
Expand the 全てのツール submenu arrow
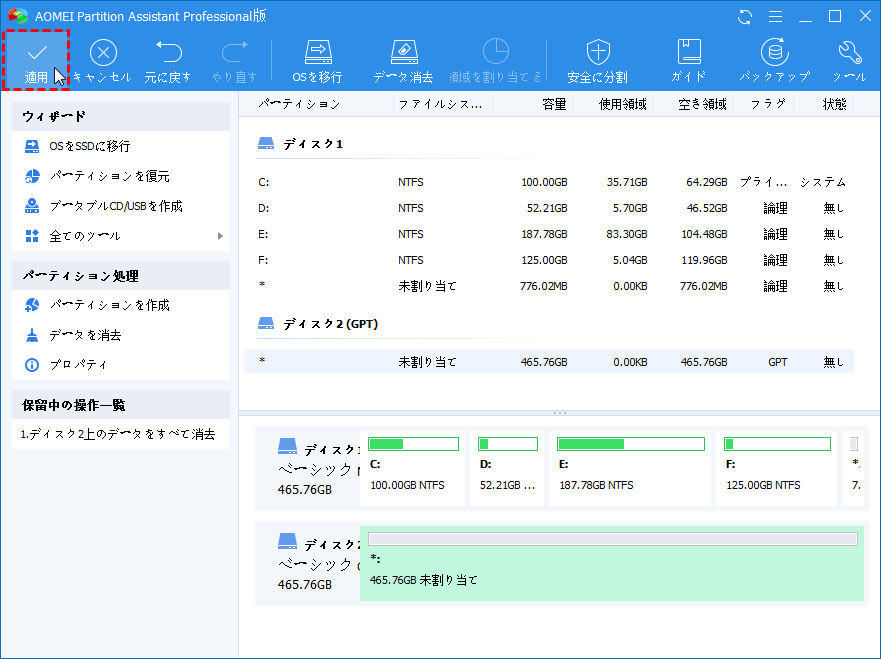[220, 236]
